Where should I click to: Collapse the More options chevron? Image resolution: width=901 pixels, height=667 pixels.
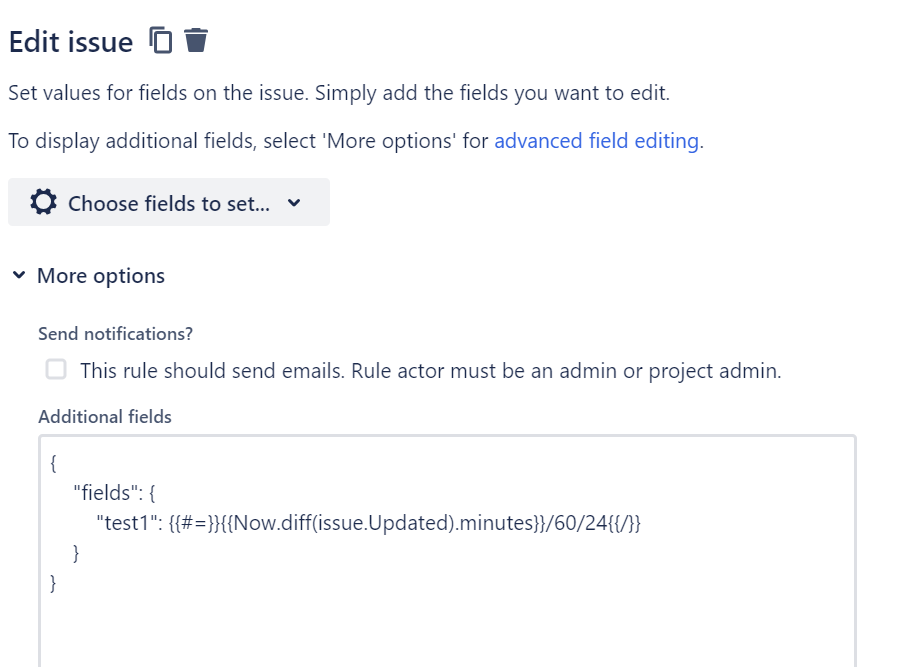(x=19, y=276)
